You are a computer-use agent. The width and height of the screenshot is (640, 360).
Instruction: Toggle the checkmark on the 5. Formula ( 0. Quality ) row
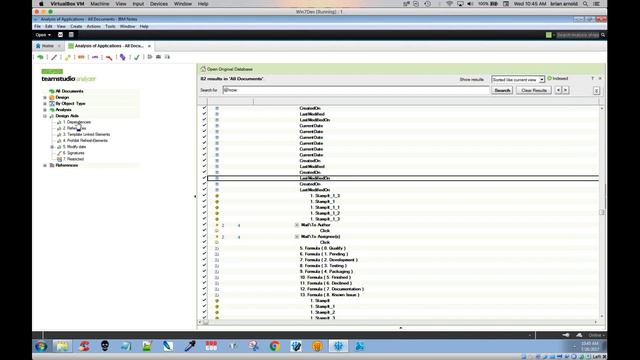[204, 248]
